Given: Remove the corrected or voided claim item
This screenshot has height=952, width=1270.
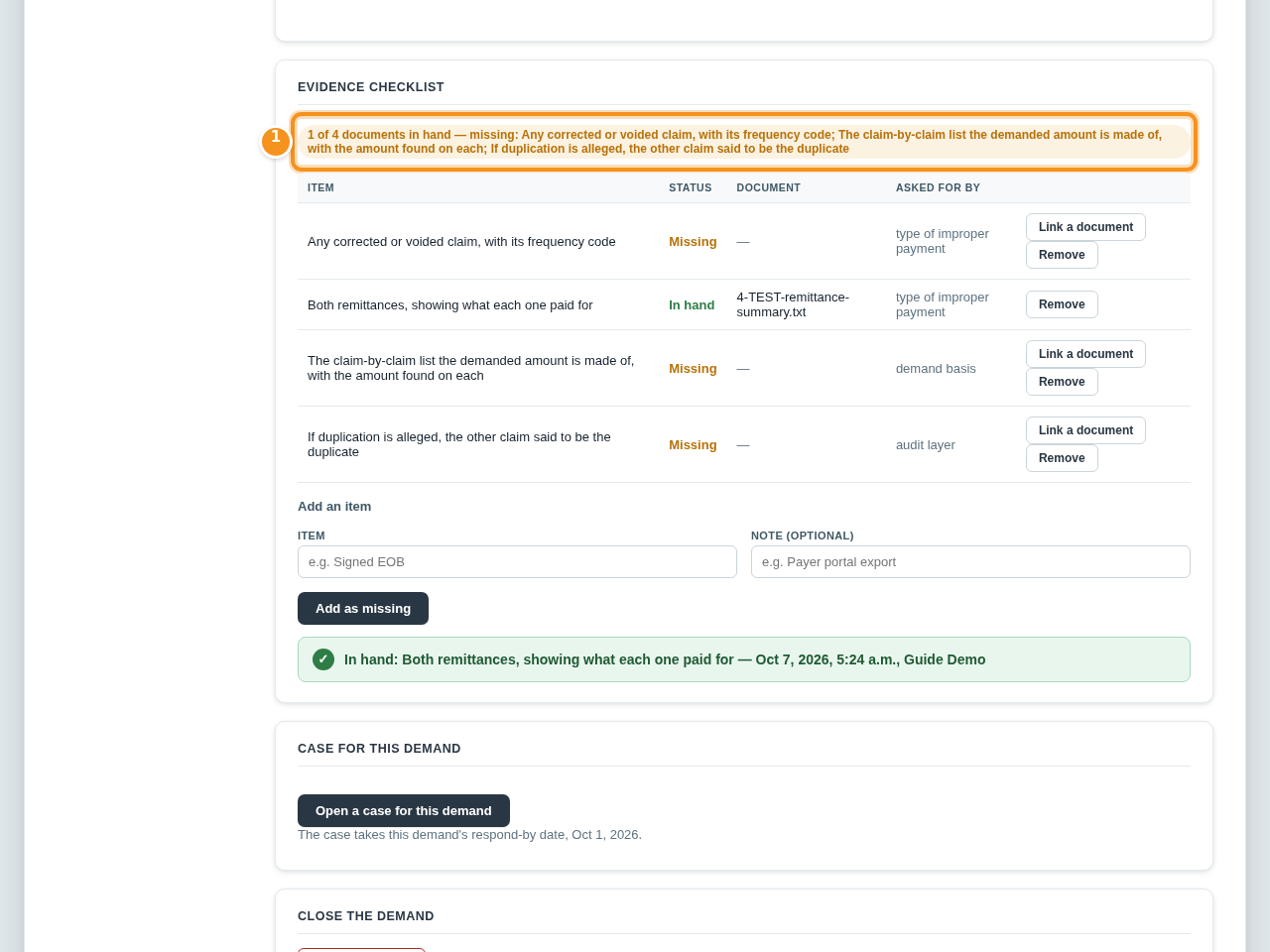Looking at the screenshot, I should [x=1062, y=255].
